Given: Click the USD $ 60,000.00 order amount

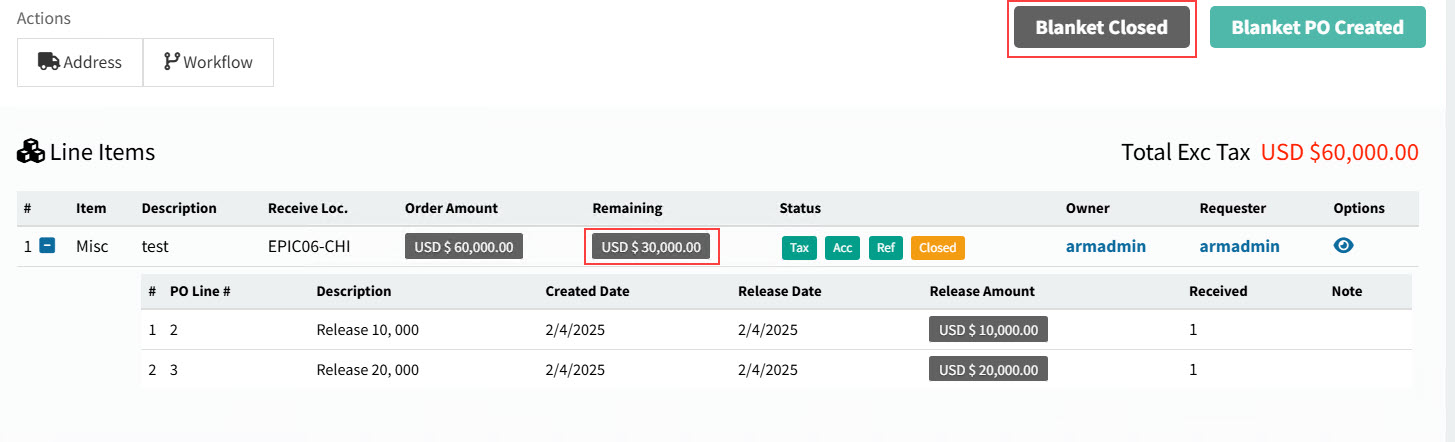Looking at the screenshot, I should click(x=464, y=246).
